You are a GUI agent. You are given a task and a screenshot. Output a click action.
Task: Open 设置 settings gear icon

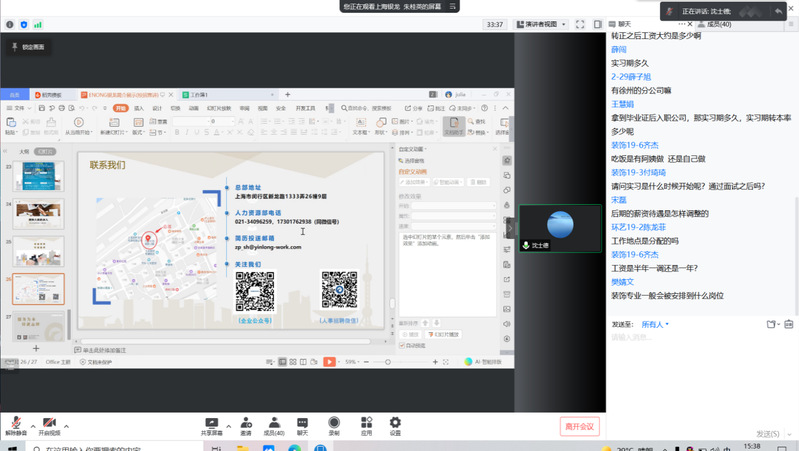(x=395, y=423)
